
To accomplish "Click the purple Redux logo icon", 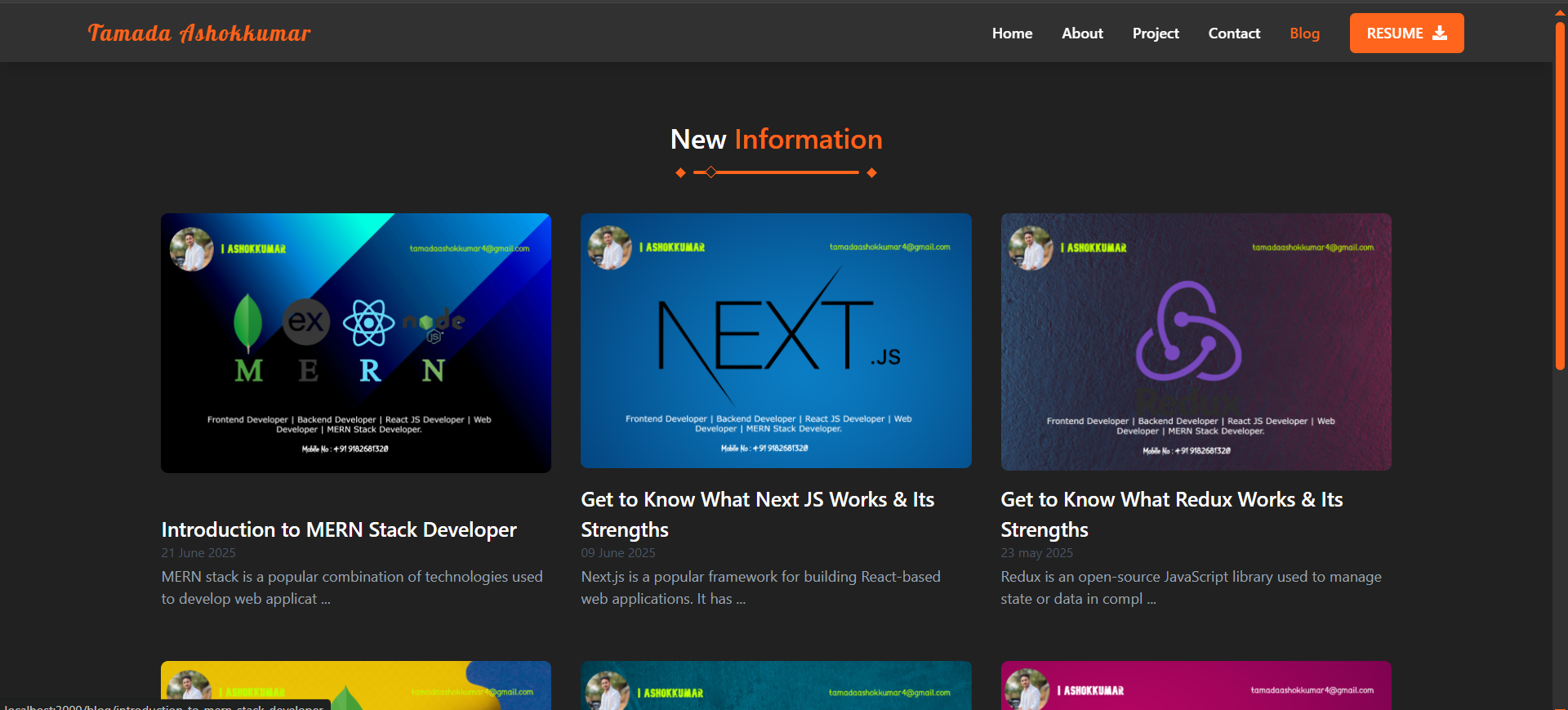I will click(1189, 331).
